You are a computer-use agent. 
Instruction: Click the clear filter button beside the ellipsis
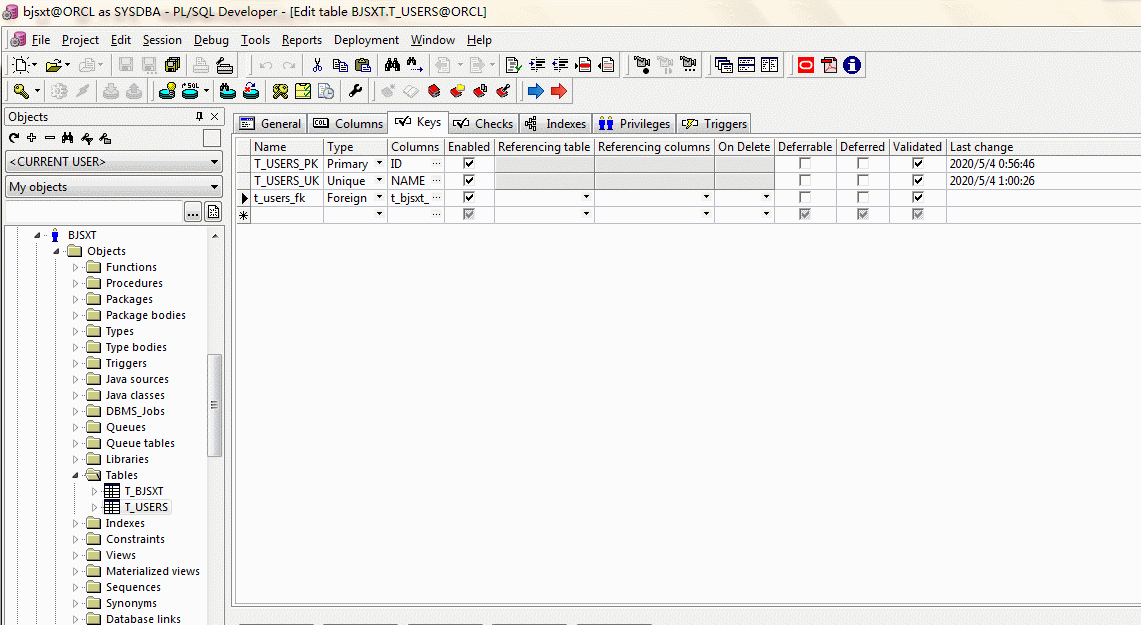(213, 212)
